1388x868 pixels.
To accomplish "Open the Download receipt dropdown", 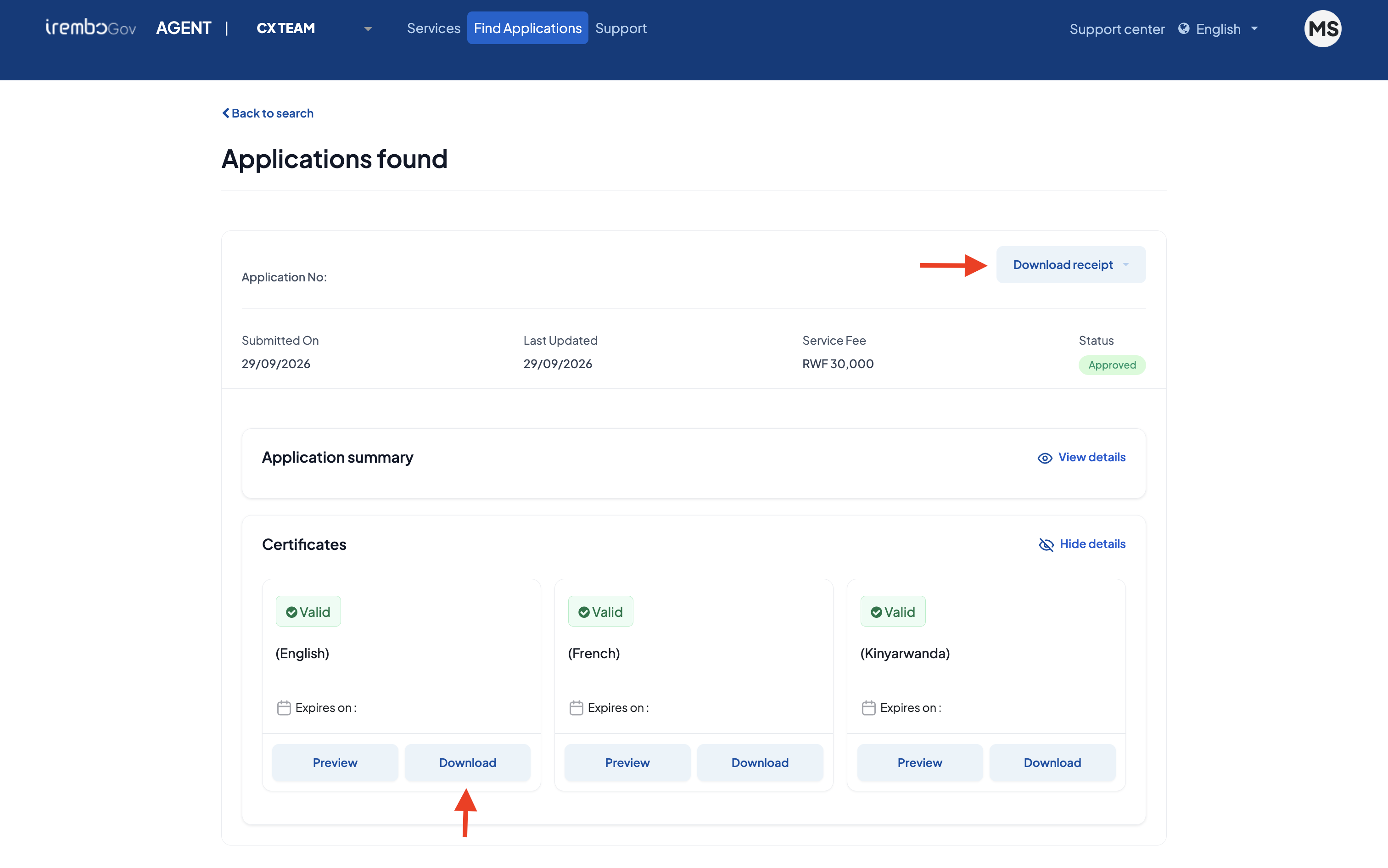I will [x=1070, y=265].
